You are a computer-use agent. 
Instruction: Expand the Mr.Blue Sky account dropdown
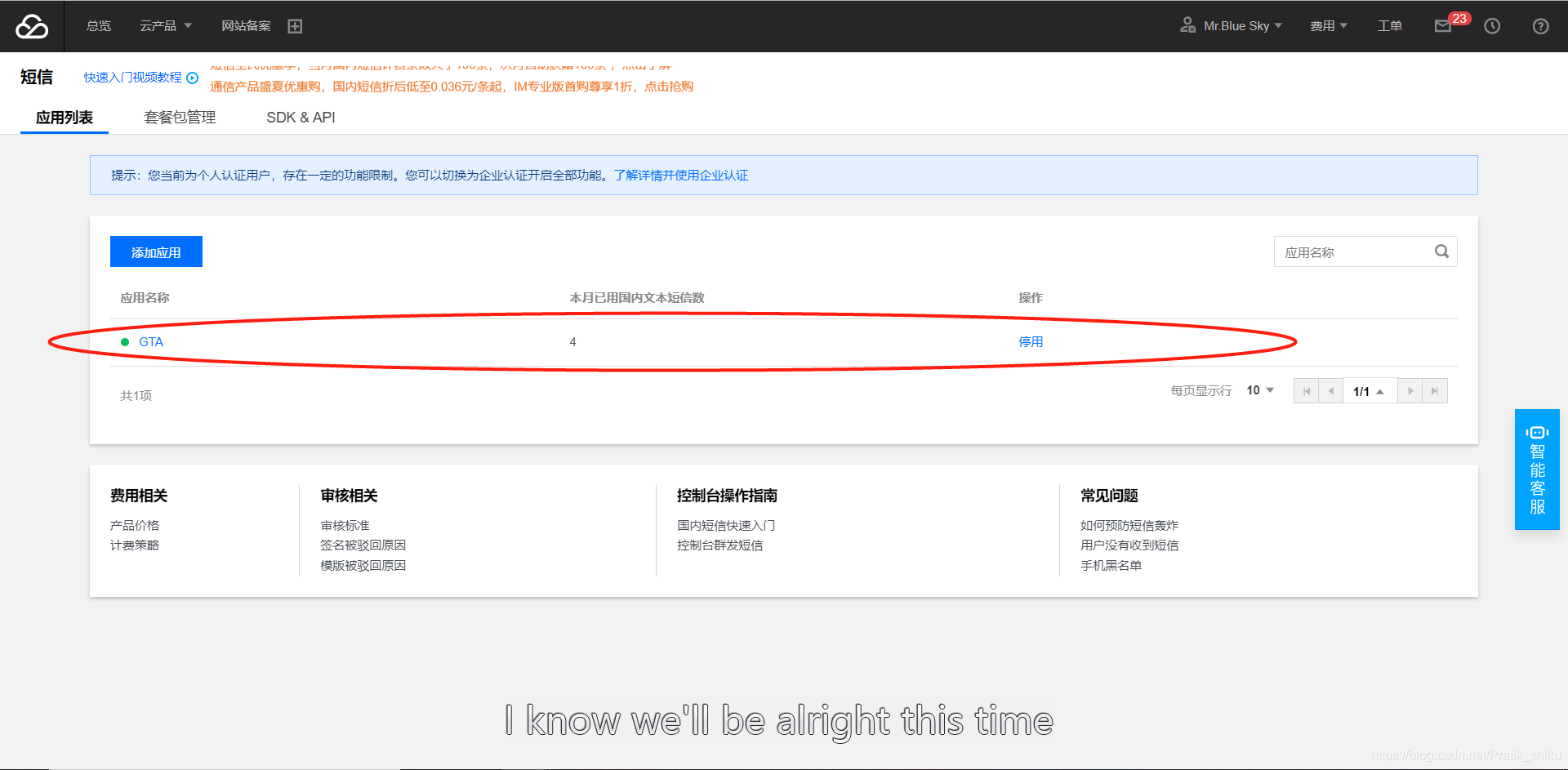tap(1243, 26)
